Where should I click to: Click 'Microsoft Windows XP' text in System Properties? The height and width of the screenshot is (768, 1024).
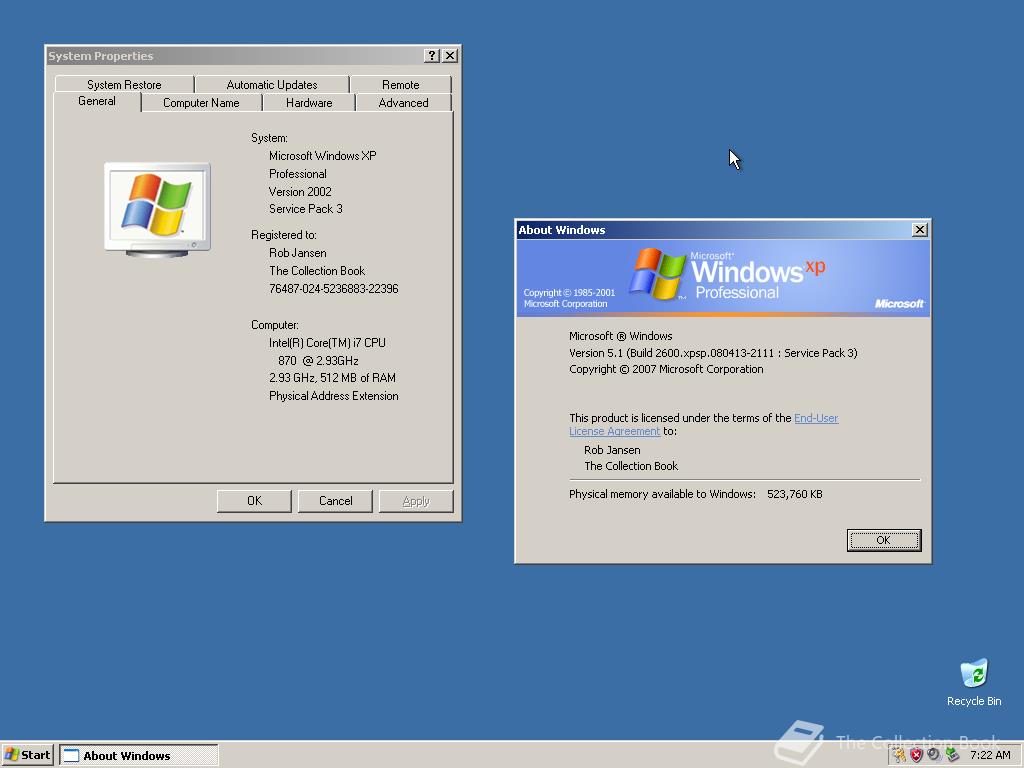(x=323, y=156)
